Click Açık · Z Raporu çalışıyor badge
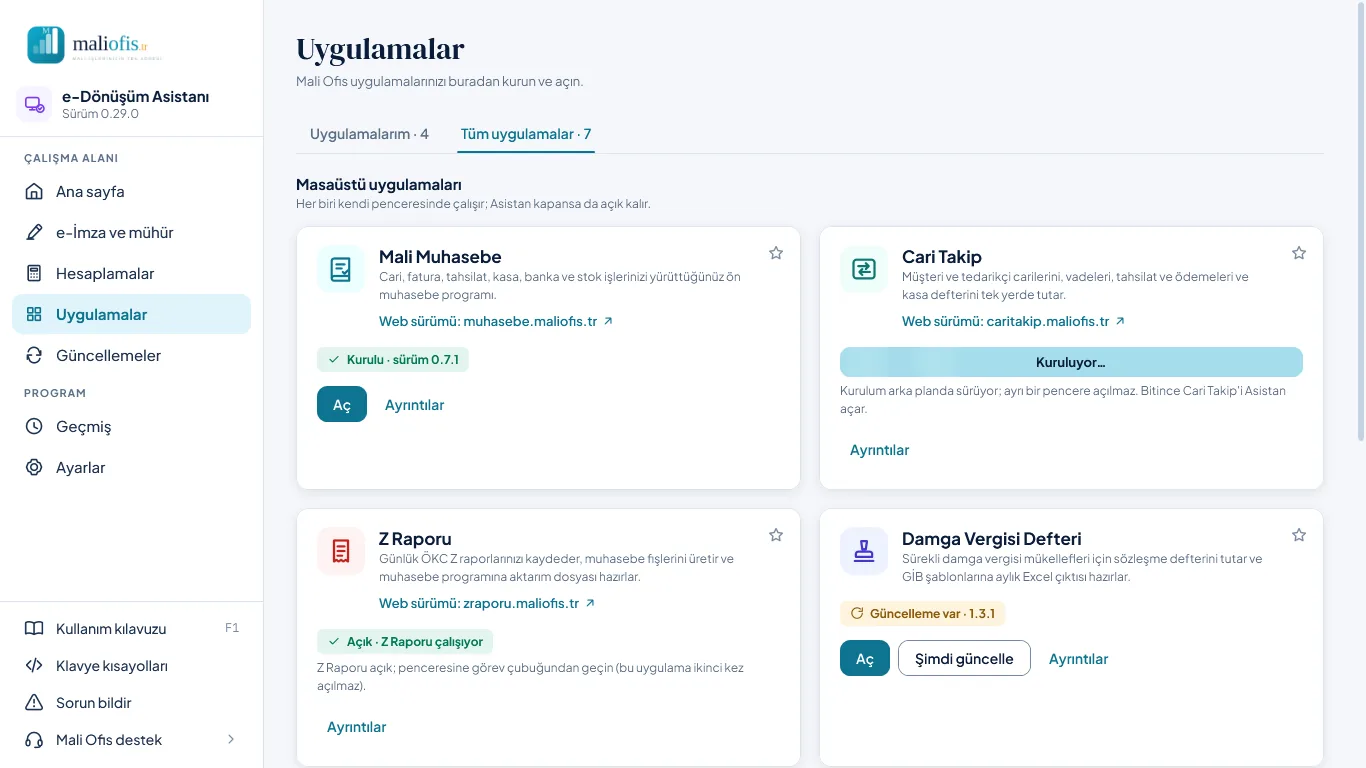 click(x=405, y=641)
